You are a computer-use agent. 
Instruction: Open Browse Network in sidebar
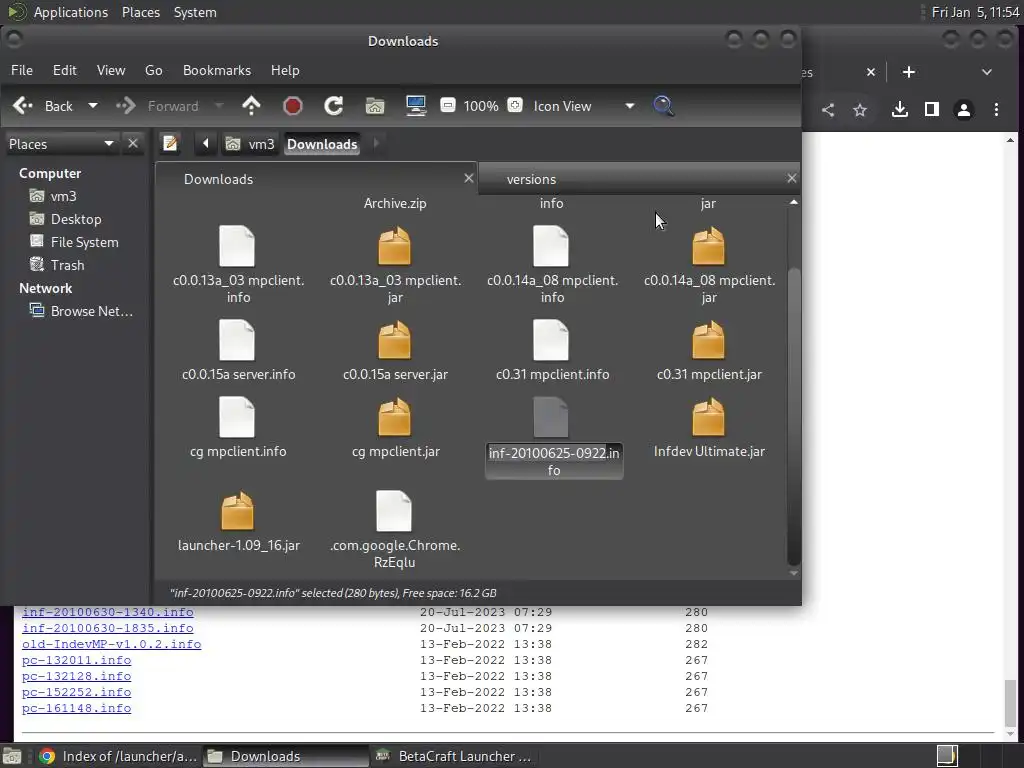[91, 312]
